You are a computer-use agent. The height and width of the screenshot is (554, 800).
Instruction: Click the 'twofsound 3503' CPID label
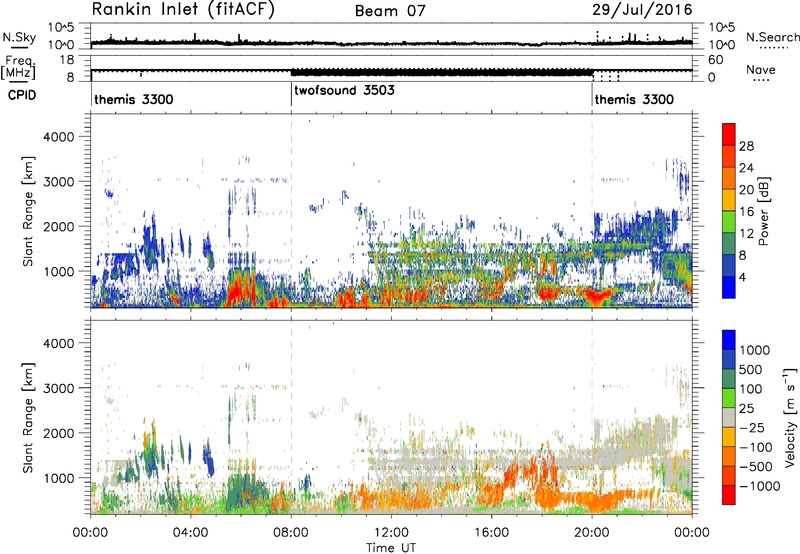coord(344,90)
